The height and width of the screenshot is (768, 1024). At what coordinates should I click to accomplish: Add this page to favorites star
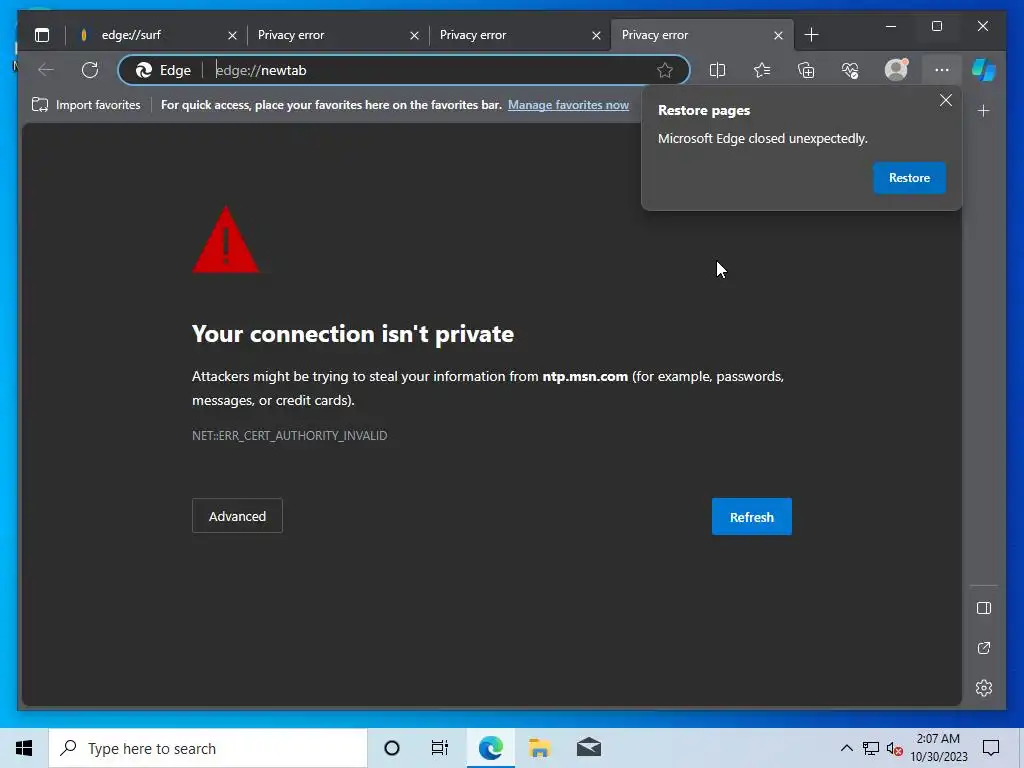[665, 70]
